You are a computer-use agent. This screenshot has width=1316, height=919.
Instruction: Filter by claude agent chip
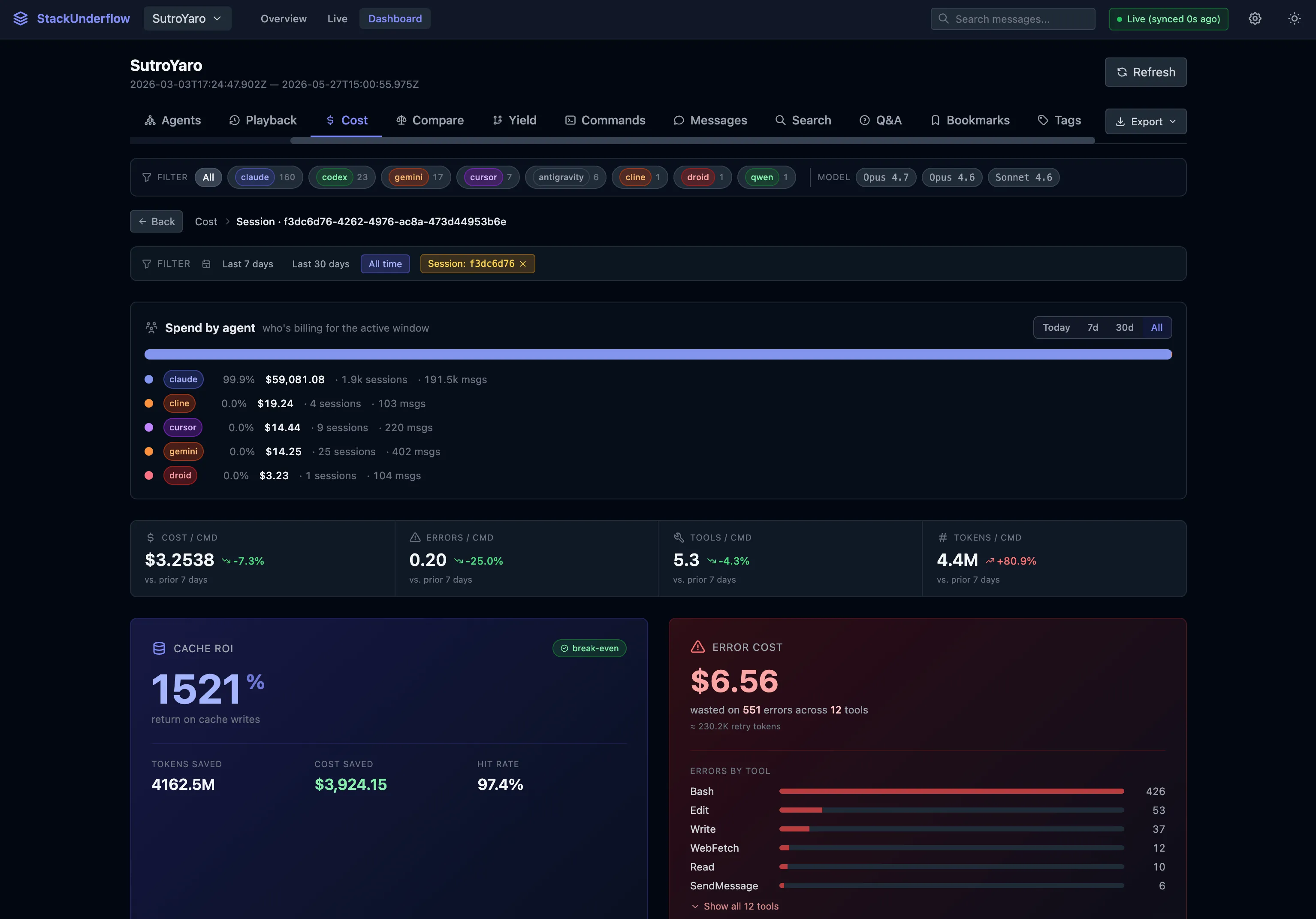click(266, 178)
